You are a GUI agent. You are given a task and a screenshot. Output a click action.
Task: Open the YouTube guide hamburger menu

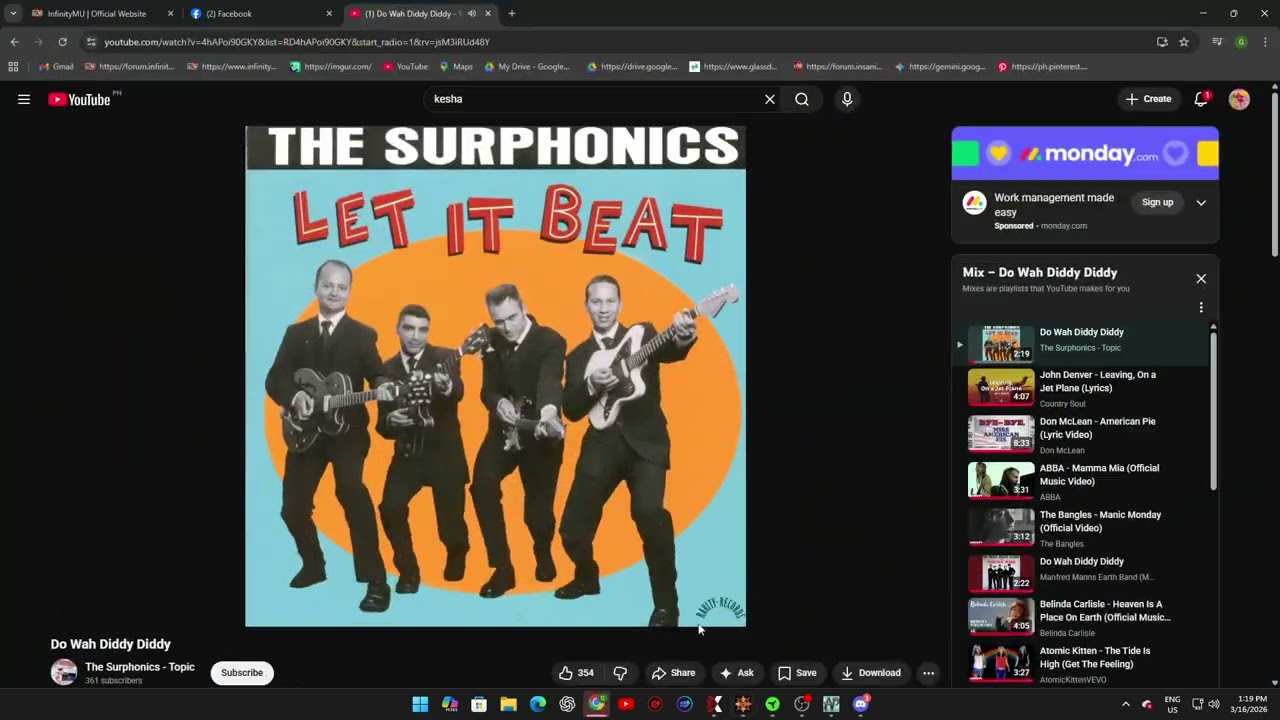(24, 99)
